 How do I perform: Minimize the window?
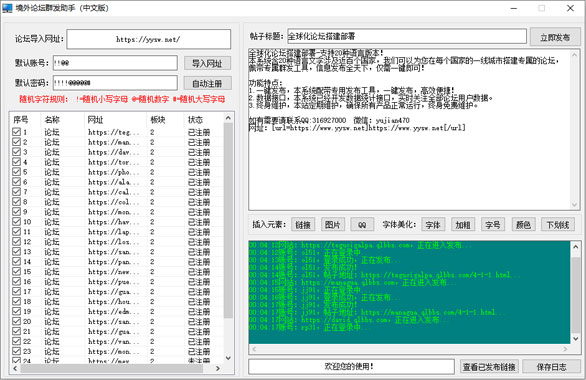(514, 8)
